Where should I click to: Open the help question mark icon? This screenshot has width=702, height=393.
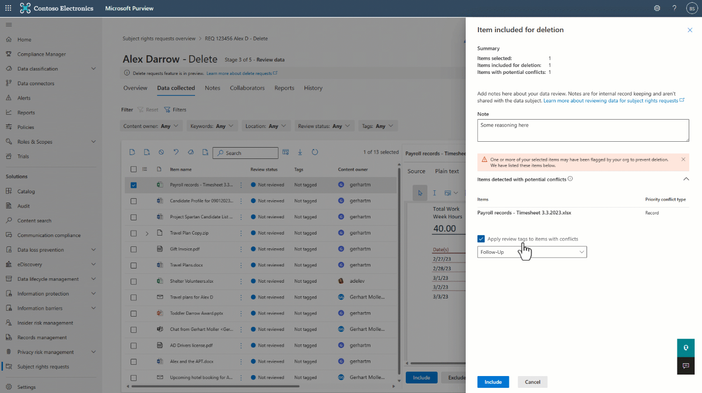tap(674, 8)
